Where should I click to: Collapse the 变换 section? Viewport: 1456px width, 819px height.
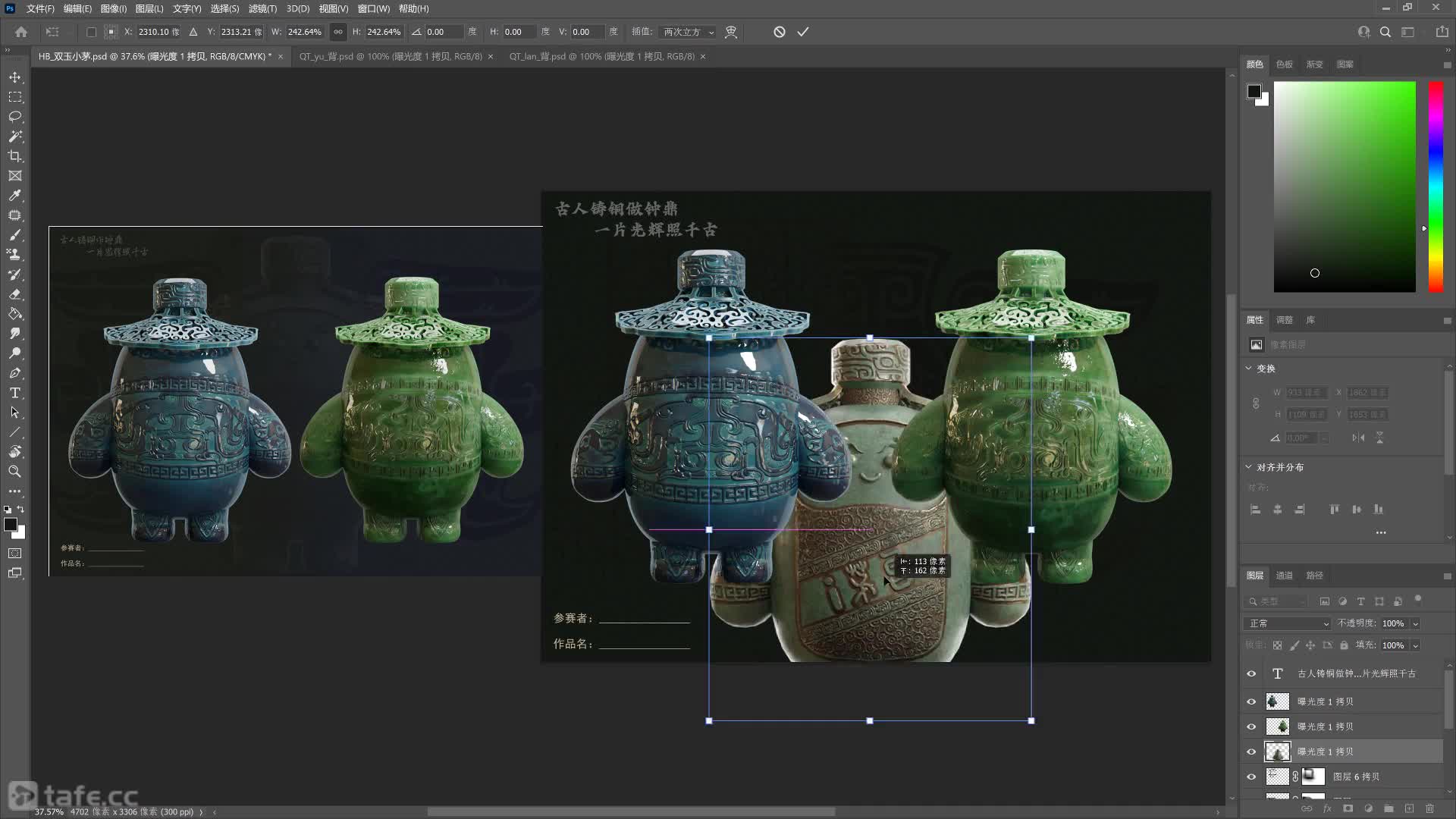[1249, 368]
